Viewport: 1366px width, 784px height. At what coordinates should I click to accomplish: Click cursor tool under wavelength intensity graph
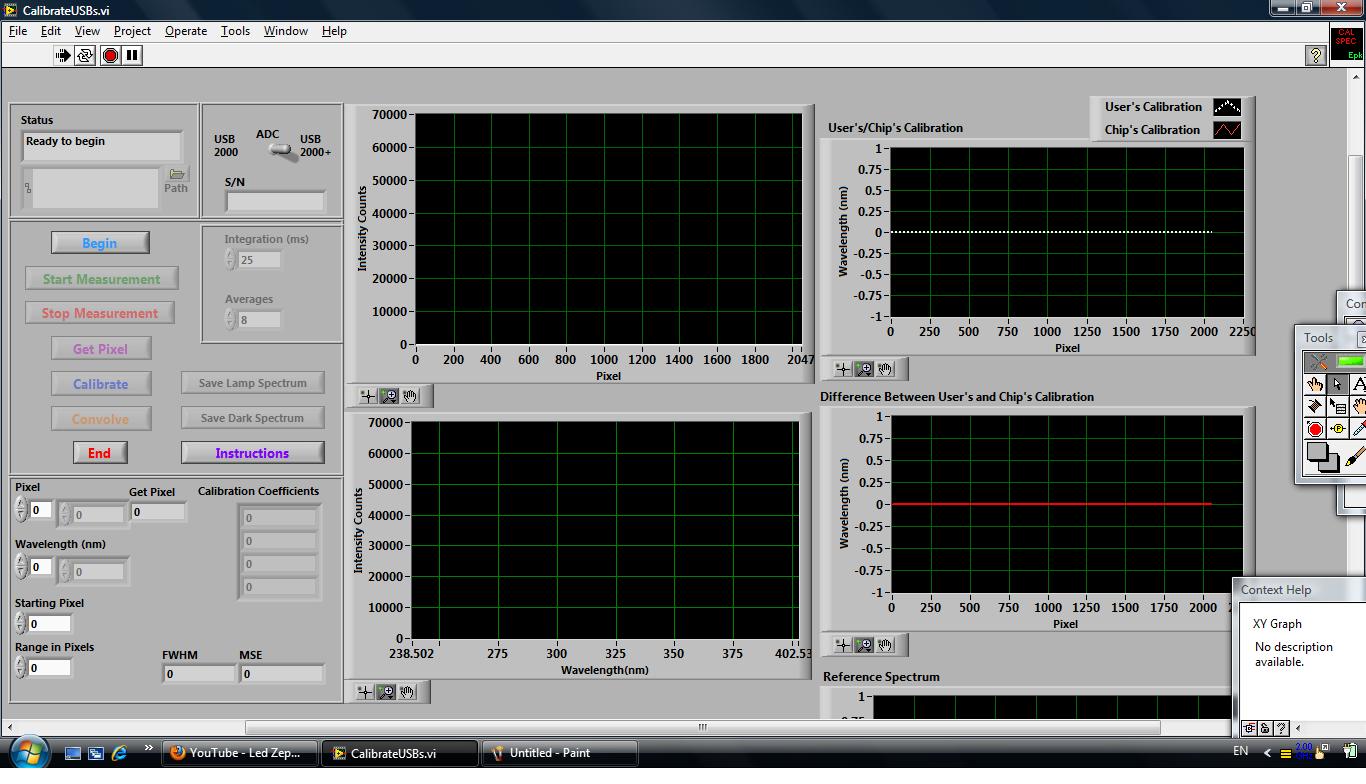point(365,692)
